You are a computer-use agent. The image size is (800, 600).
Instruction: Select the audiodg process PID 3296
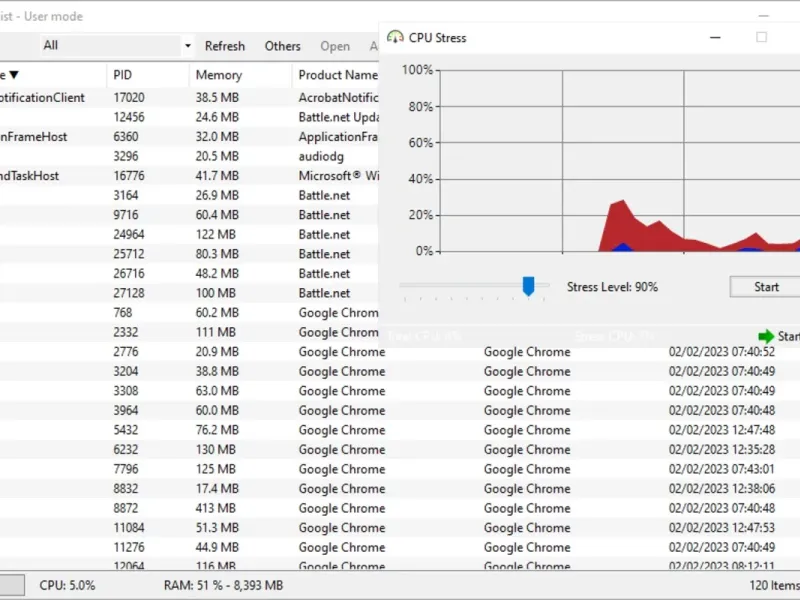point(189,156)
